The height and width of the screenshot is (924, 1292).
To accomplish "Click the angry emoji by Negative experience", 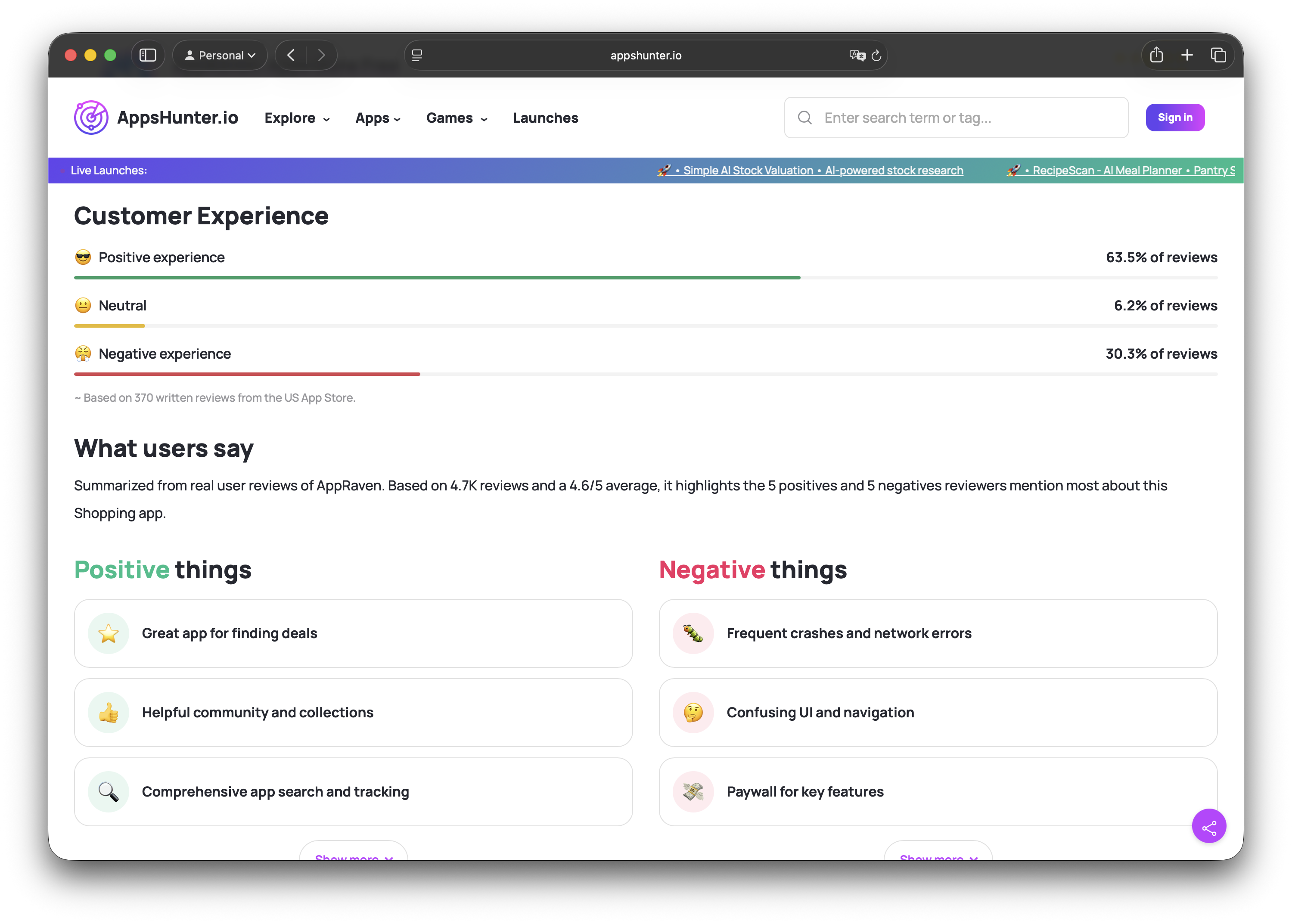I will click(83, 354).
